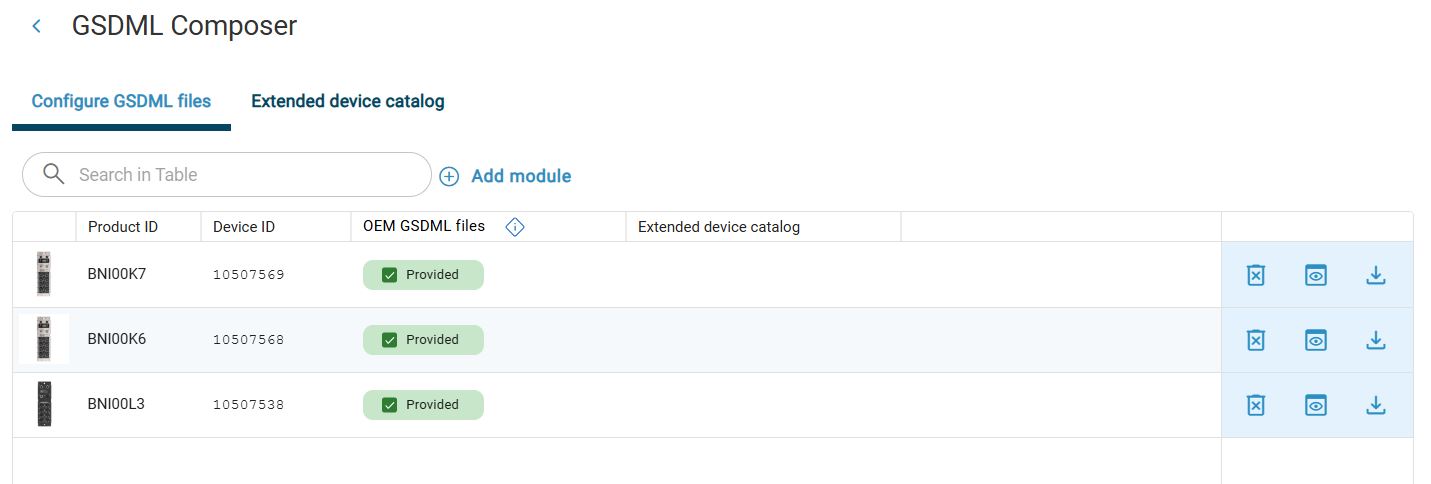This screenshot has width=1431, height=484.
Task: Click the Provided badge for BNI00K7
Action: (x=423, y=275)
